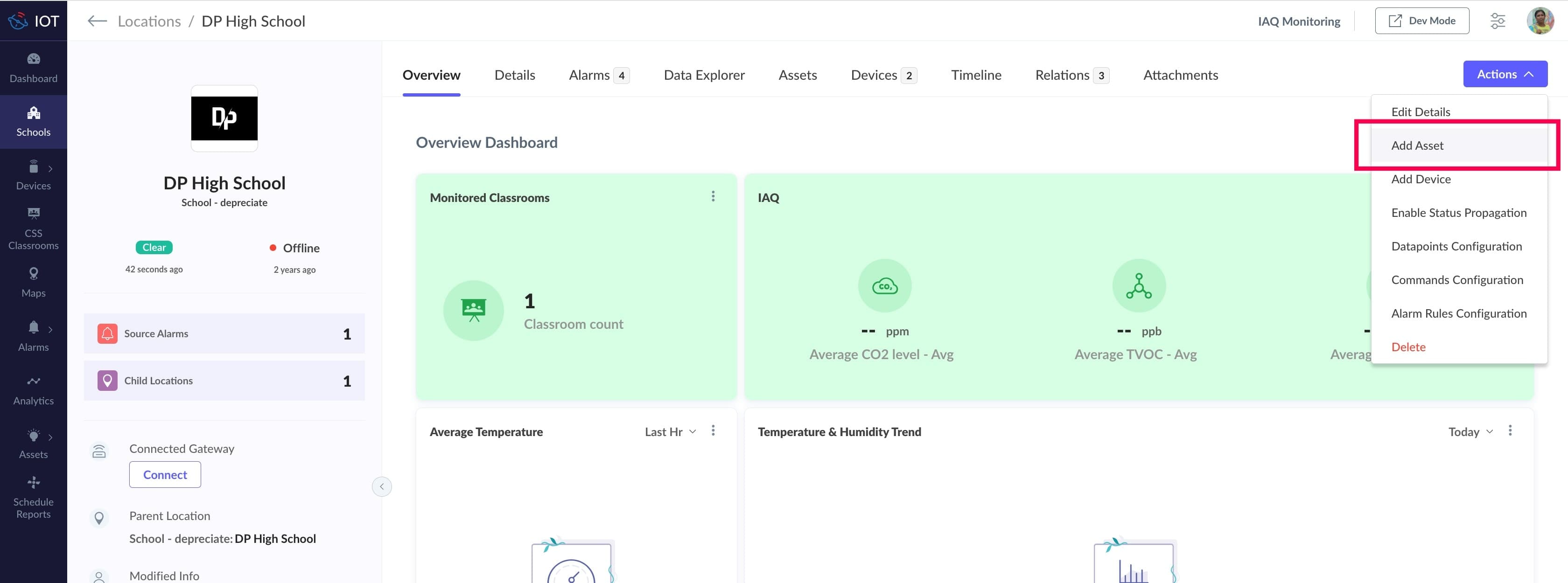1568x583 pixels.
Task: Click the Connect gateway button
Action: pyautogui.click(x=165, y=475)
